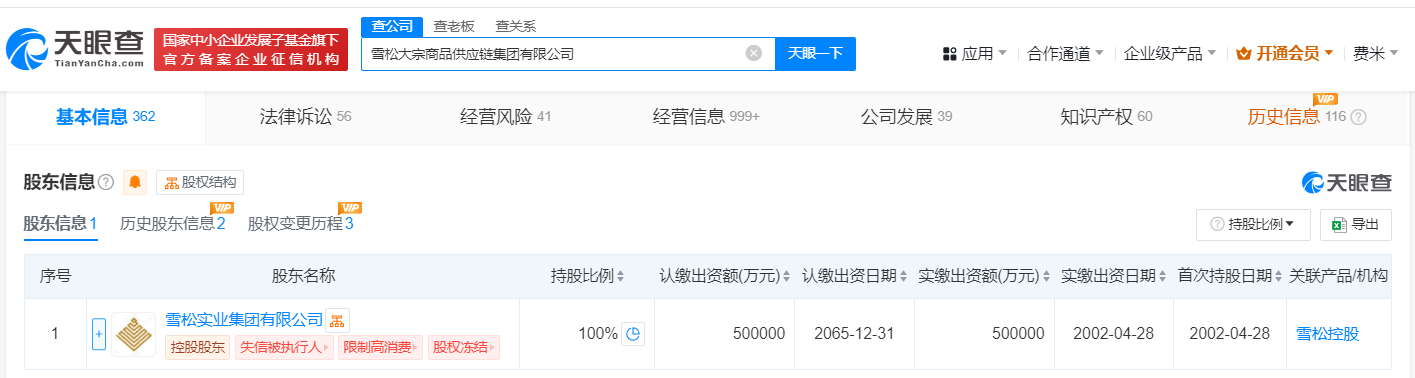The height and width of the screenshot is (378, 1415).
Task: Click the 天眼一下 search button
Action: point(815,53)
